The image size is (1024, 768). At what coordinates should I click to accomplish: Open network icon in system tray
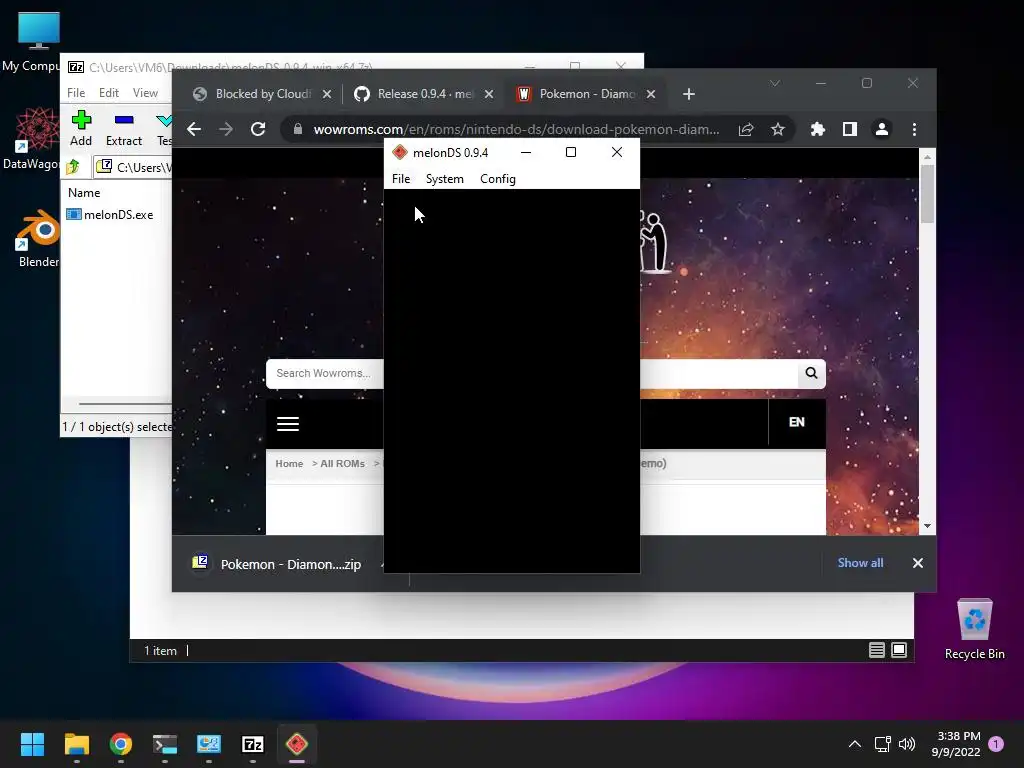click(x=882, y=744)
